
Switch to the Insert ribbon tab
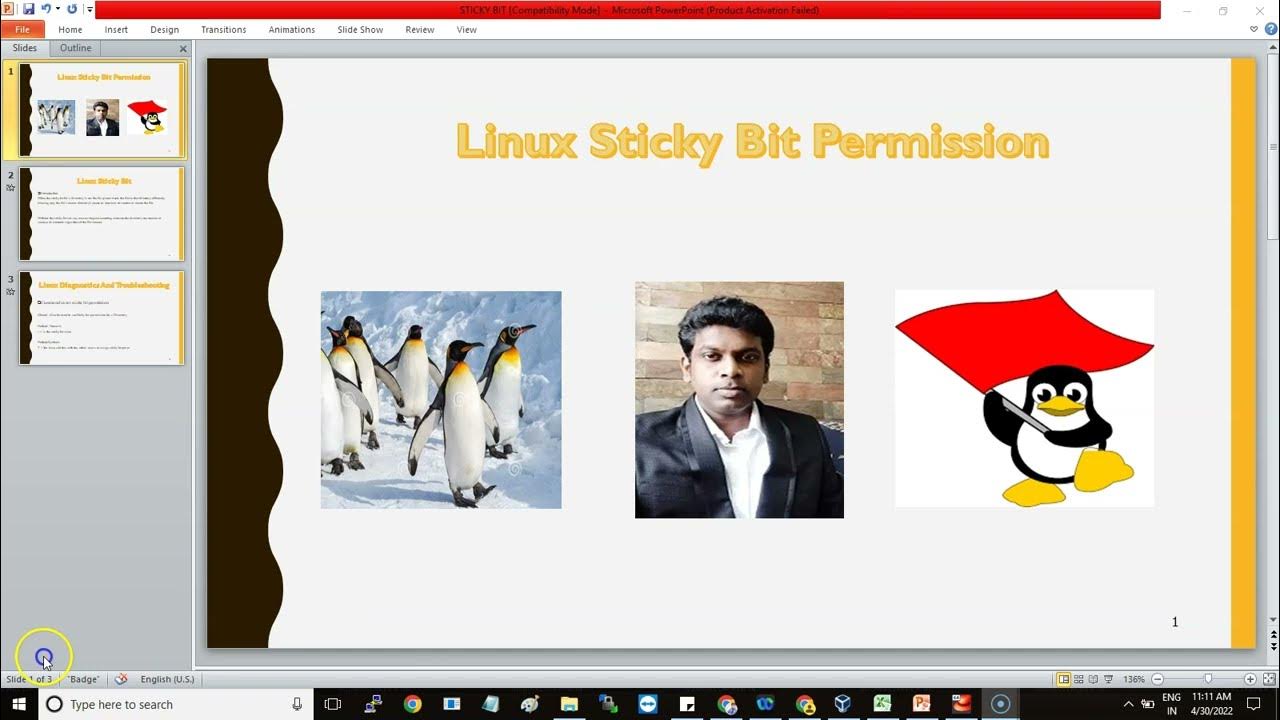116,30
